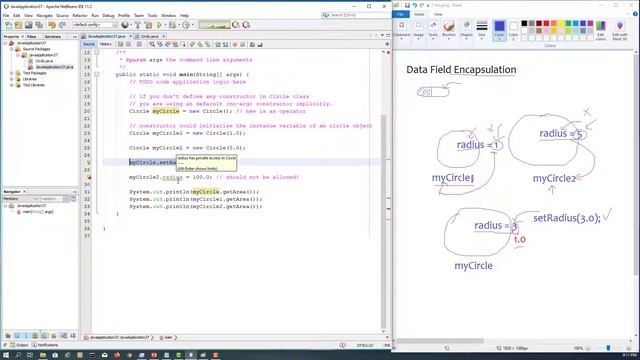This screenshot has width=640, height=360.
Task: Open the Paint File tab
Action: coord(400,14)
